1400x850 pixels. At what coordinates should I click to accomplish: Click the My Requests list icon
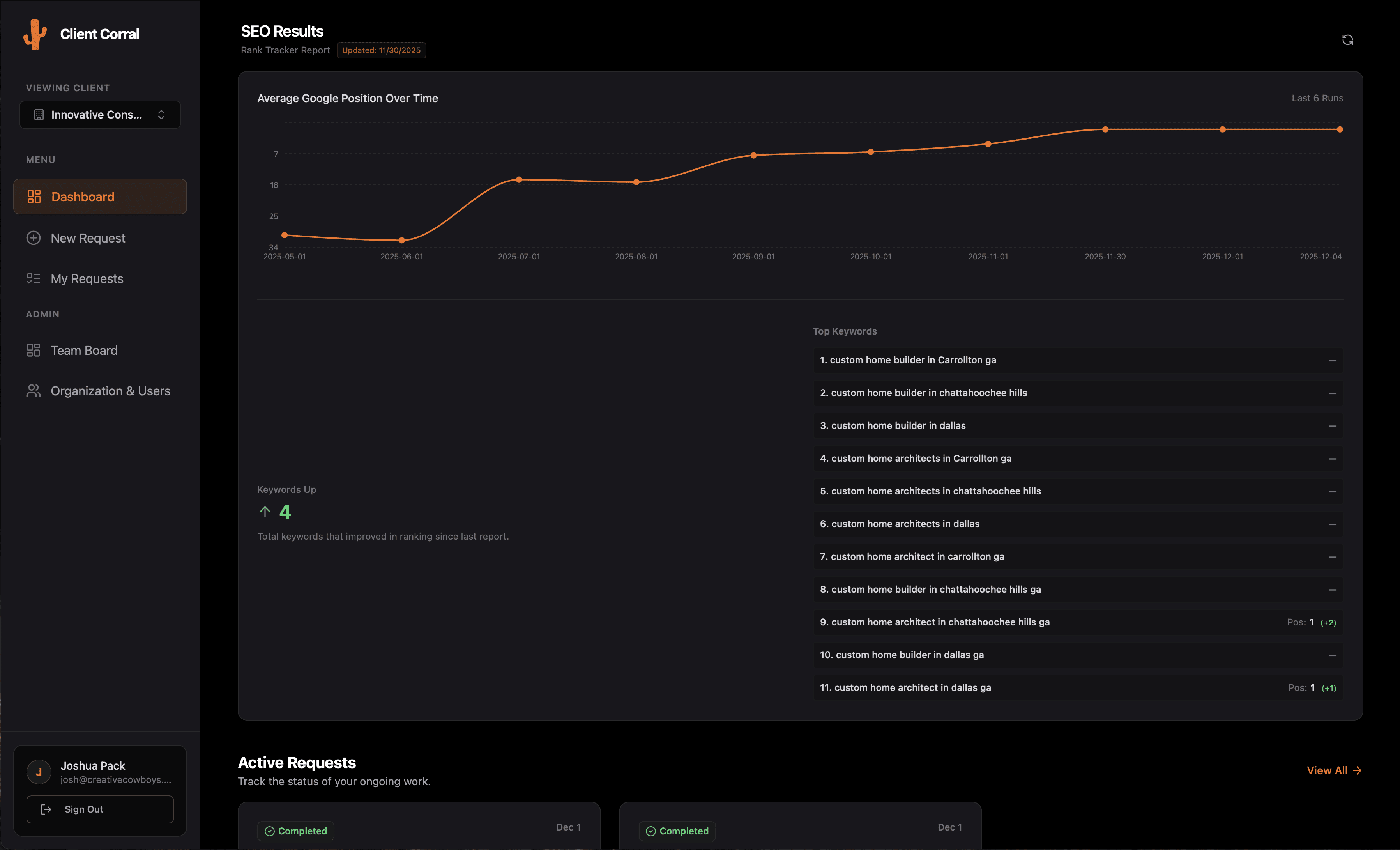34,279
